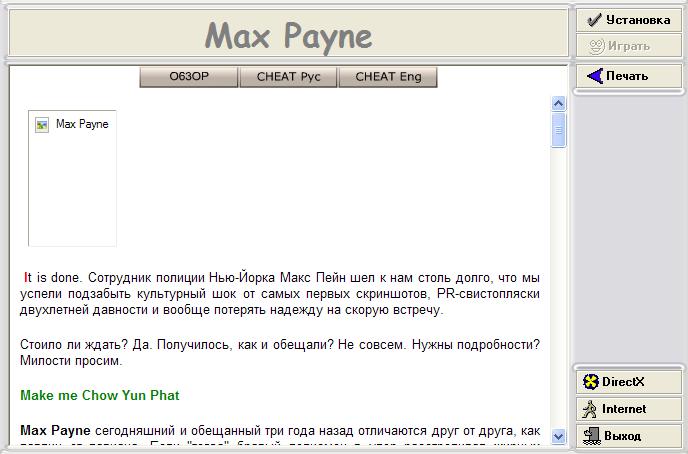Click the Выход exit icon
Image resolution: width=688 pixels, height=454 pixels.
(x=591, y=436)
